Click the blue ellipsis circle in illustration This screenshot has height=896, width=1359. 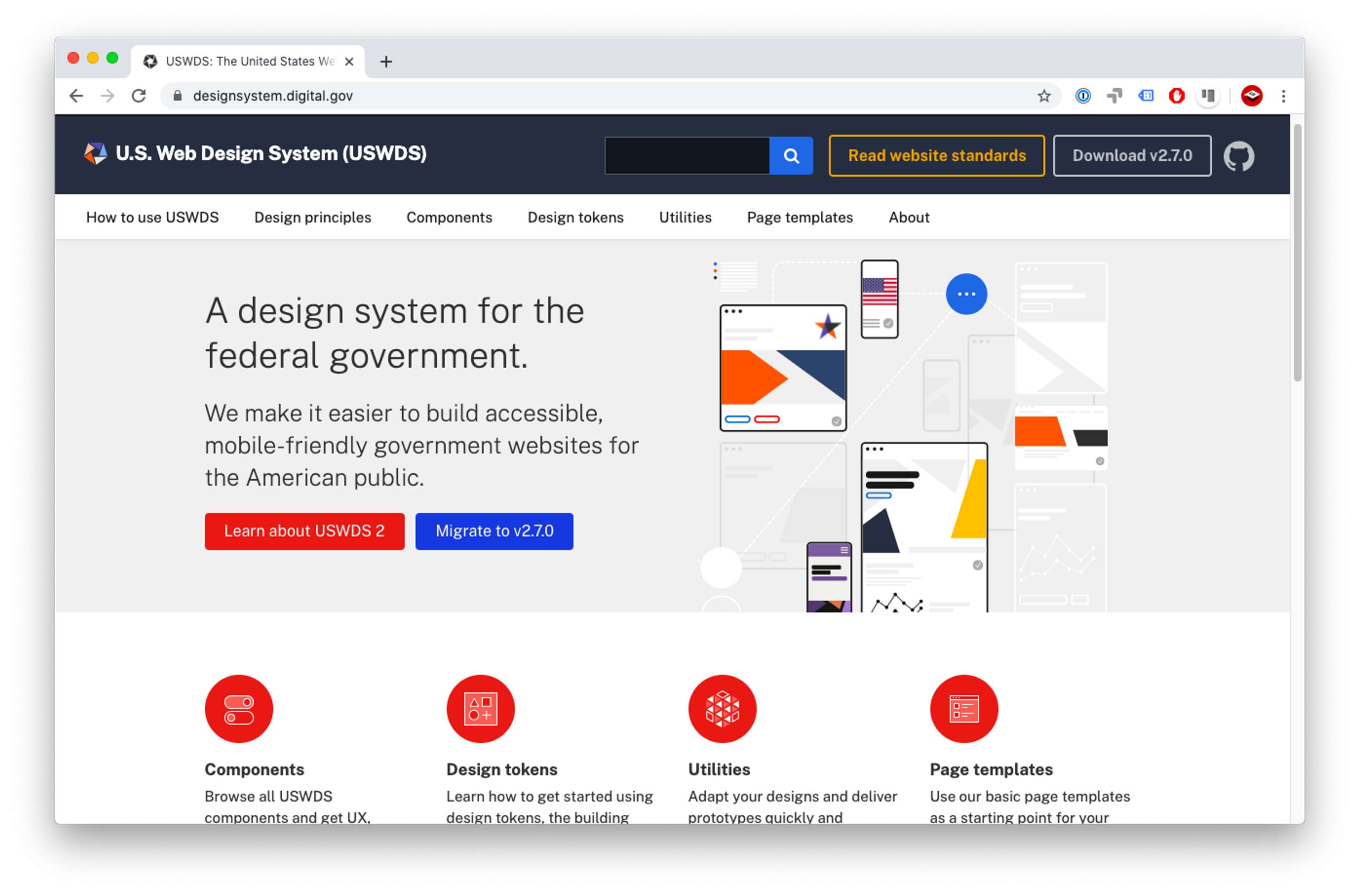pos(966,294)
